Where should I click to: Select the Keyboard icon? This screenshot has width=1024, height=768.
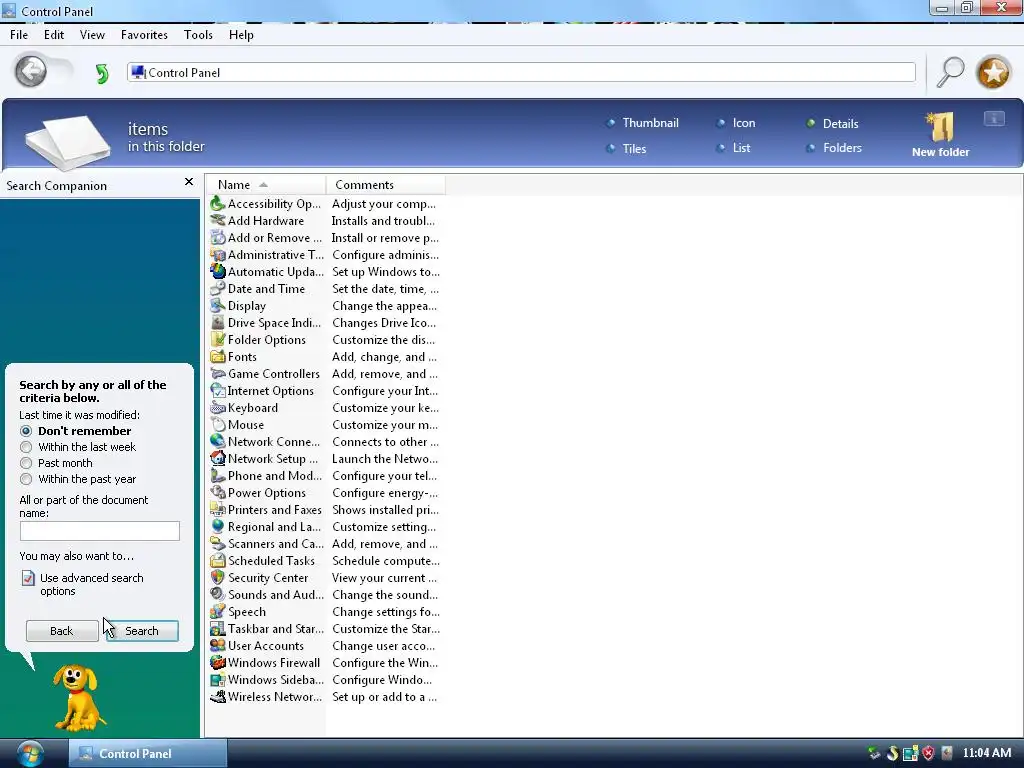coord(217,408)
